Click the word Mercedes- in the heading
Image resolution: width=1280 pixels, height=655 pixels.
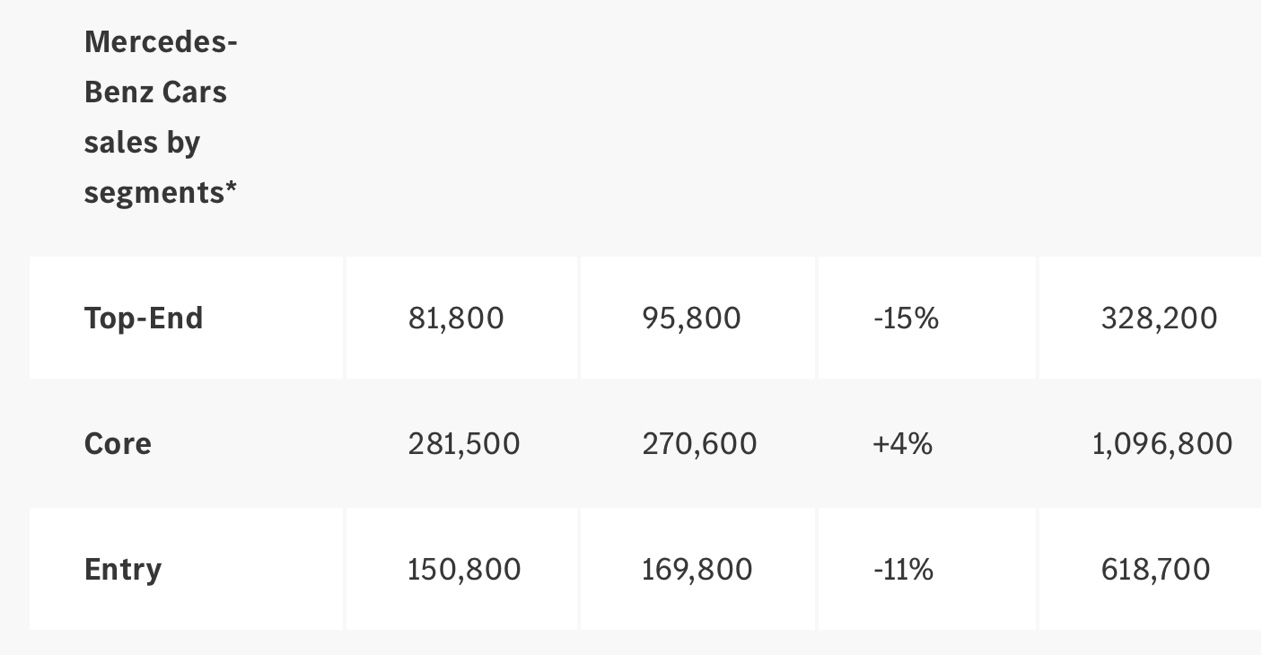pos(160,42)
